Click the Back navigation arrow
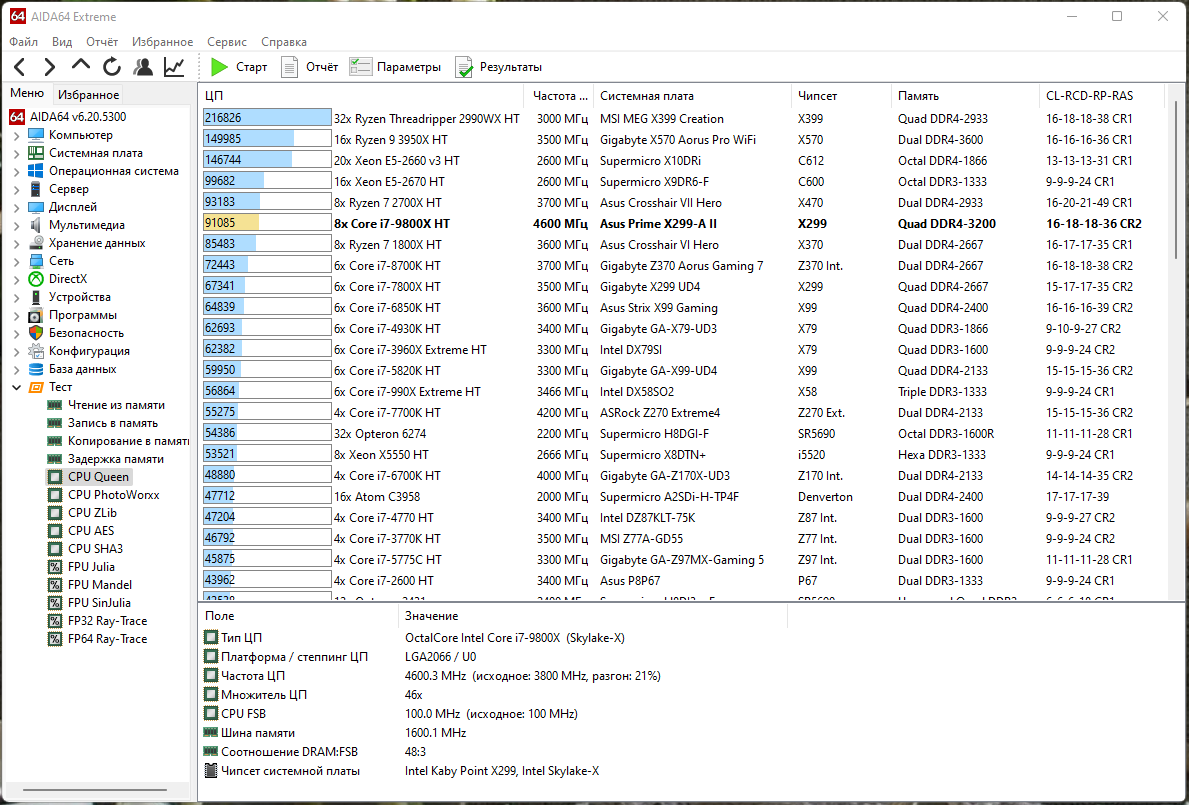The height and width of the screenshot is (805, 1189). pyautogui.click(x=20, y=67)
